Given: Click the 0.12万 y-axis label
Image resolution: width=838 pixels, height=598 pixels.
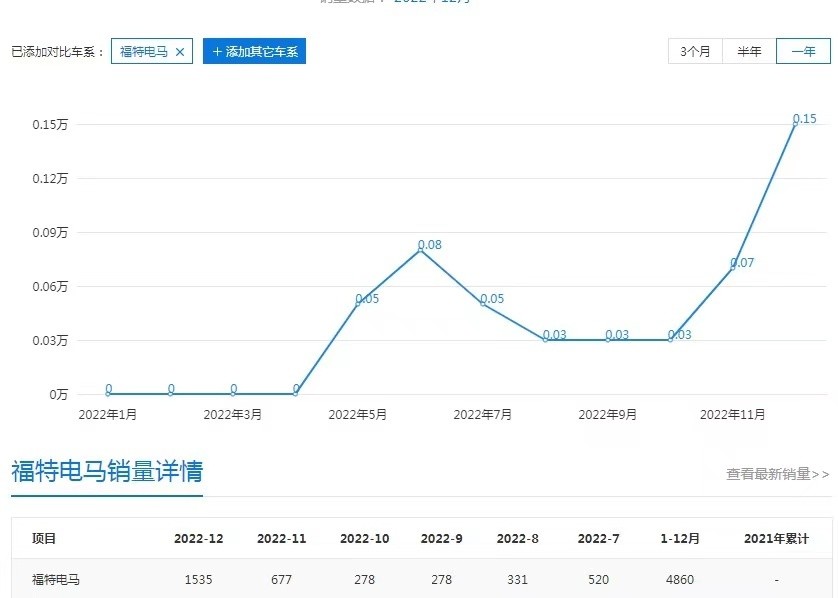Looking at the screenshot, I should coord(50,178).
